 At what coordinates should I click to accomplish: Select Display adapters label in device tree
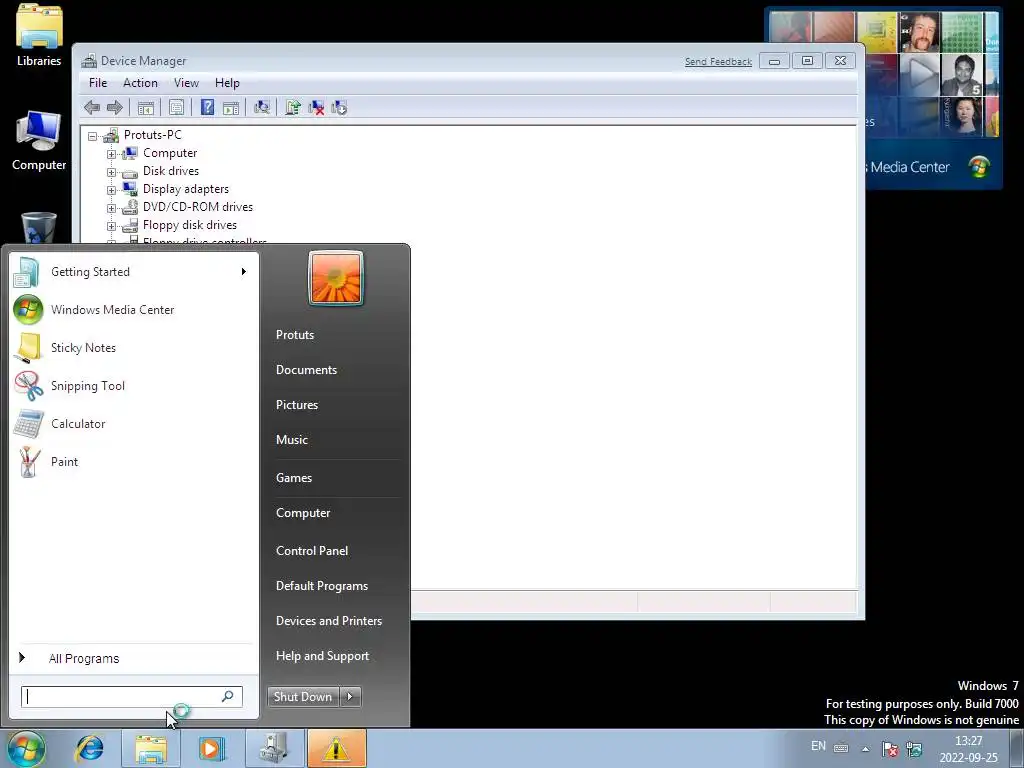pyautogui.click(x=186, y=189)
